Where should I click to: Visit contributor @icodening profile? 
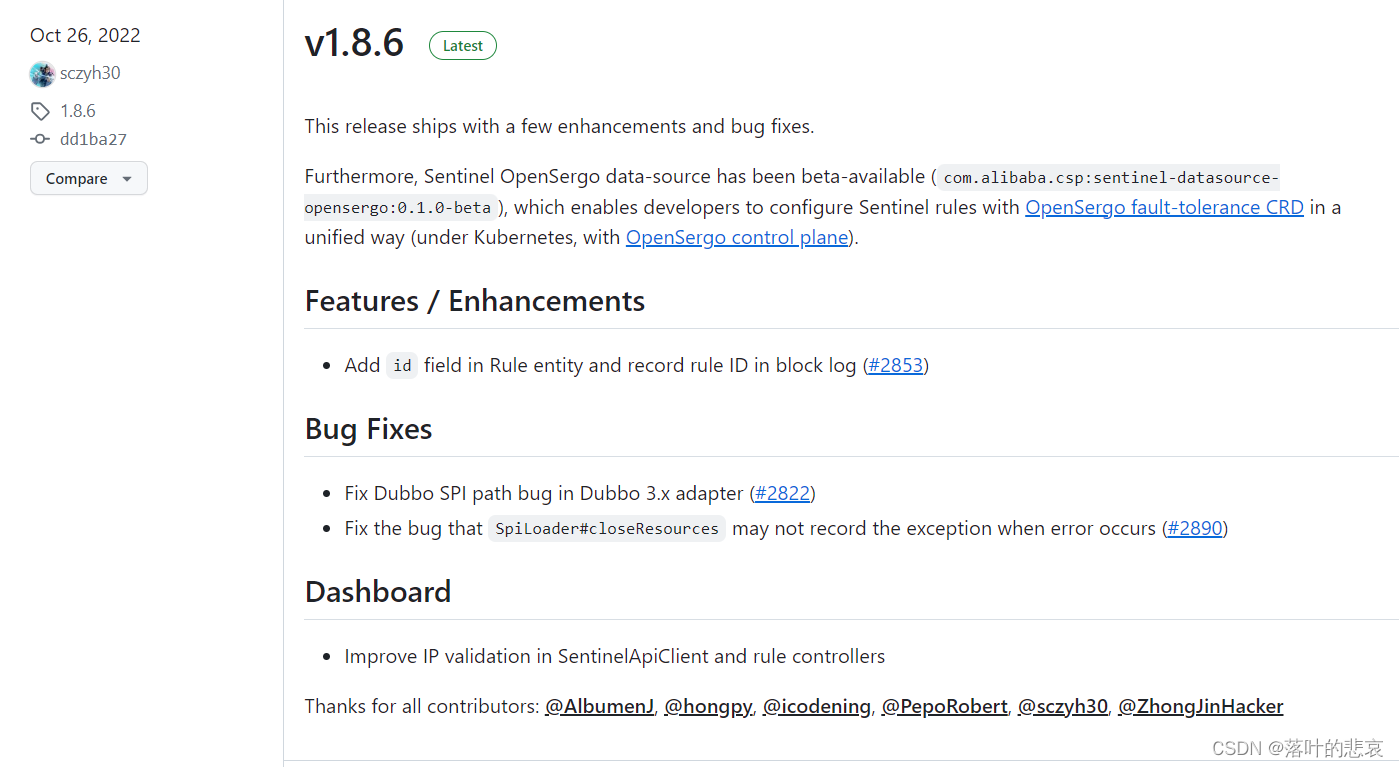pyautogui.click(x=816, y=706)
